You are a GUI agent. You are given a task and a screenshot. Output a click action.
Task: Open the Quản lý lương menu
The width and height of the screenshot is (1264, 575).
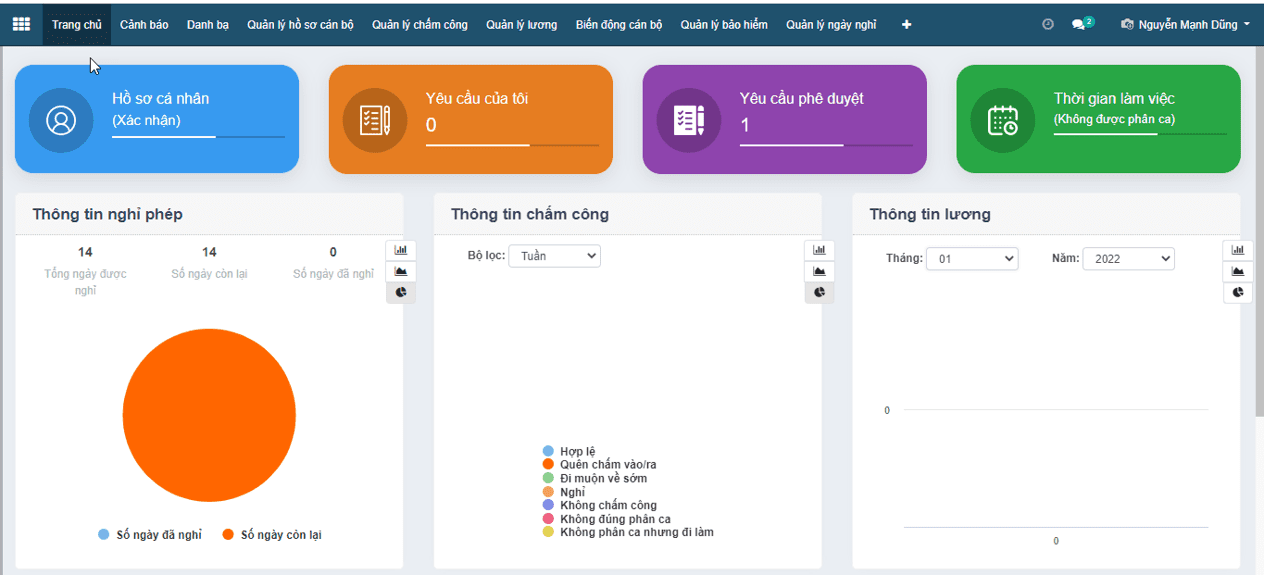(521, 24)
